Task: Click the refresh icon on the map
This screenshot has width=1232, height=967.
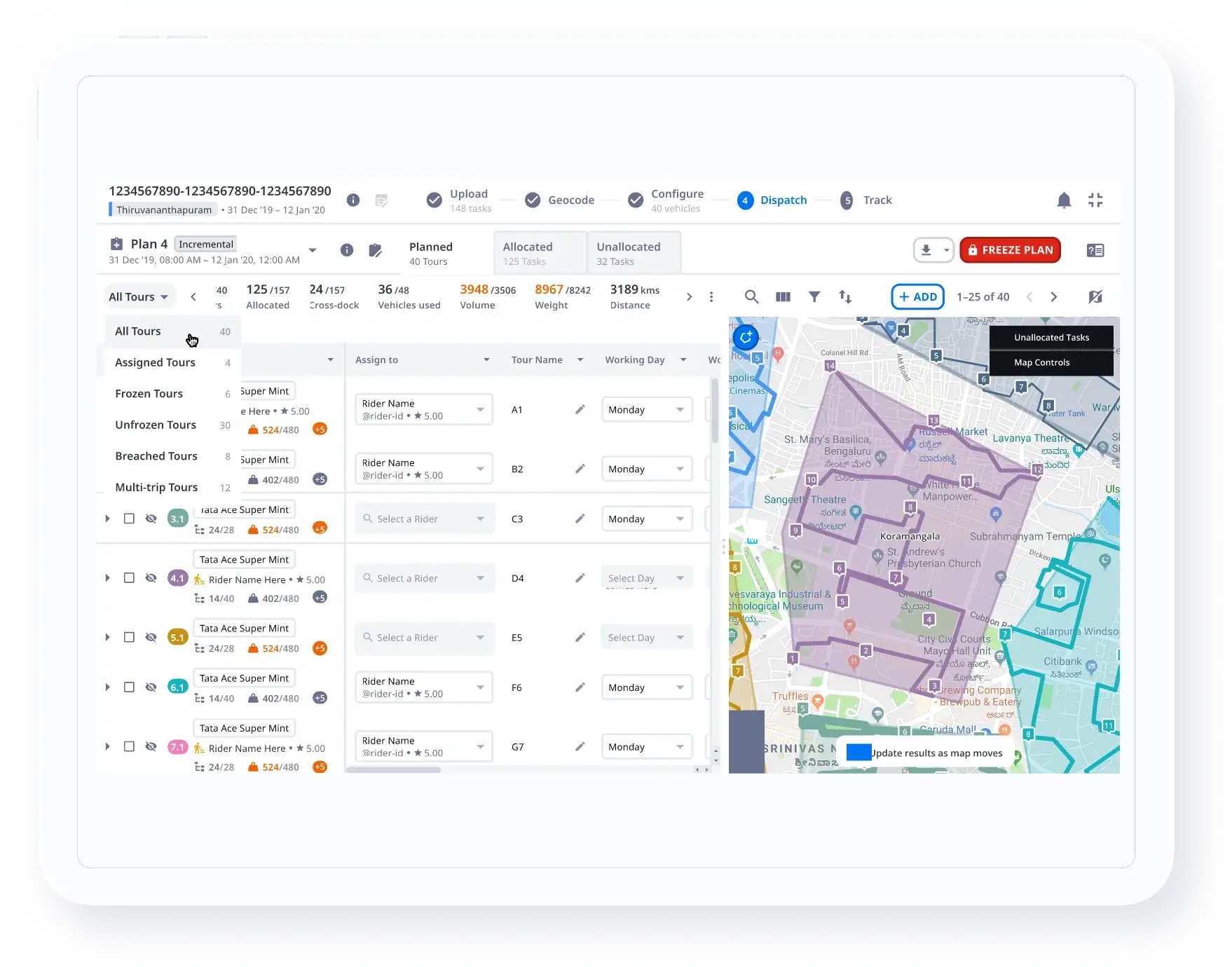Action: [745, 337]
